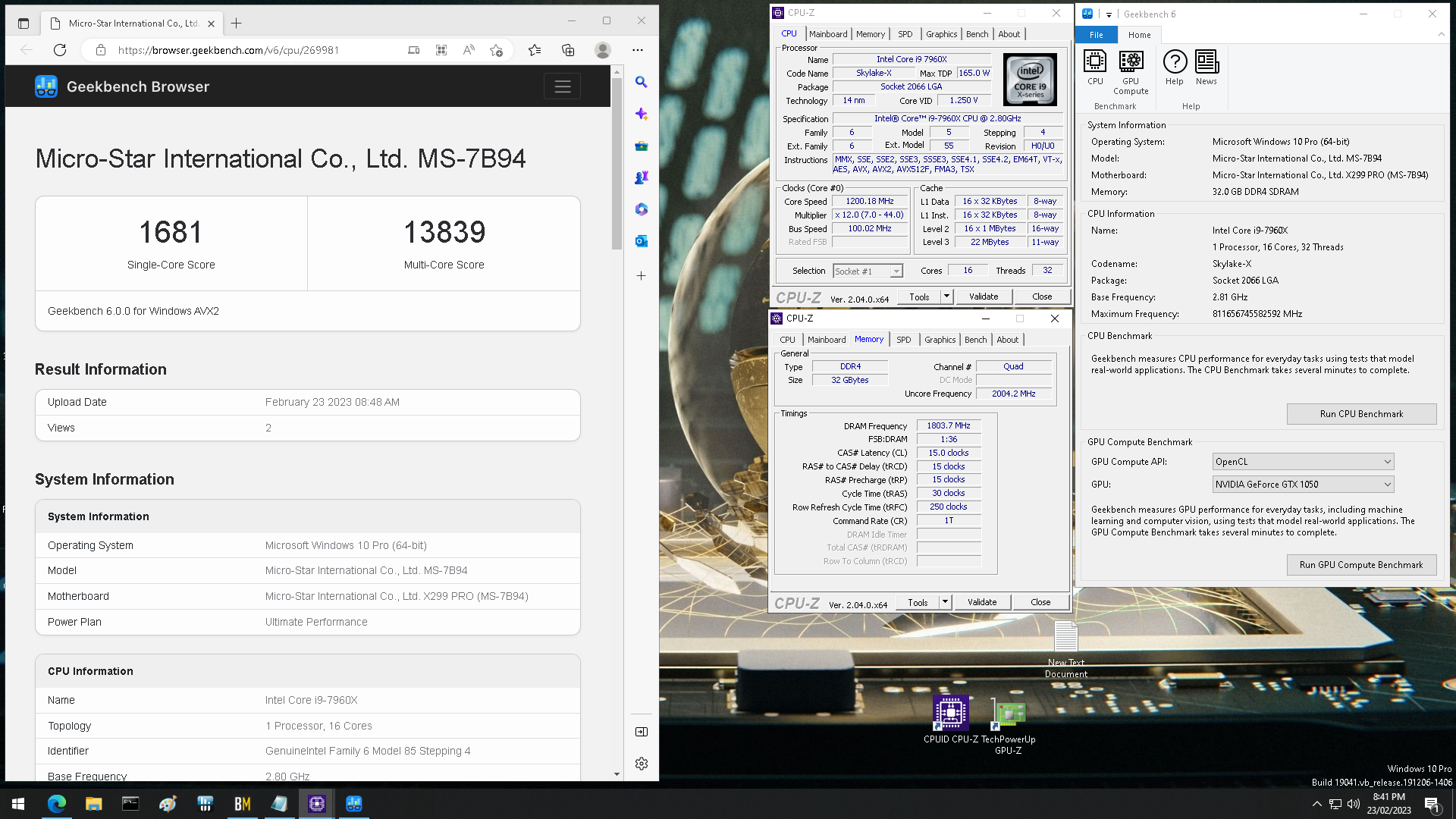Open the TechPowerUp GPU-Z desktop shortcut

tap(1009, 726)
